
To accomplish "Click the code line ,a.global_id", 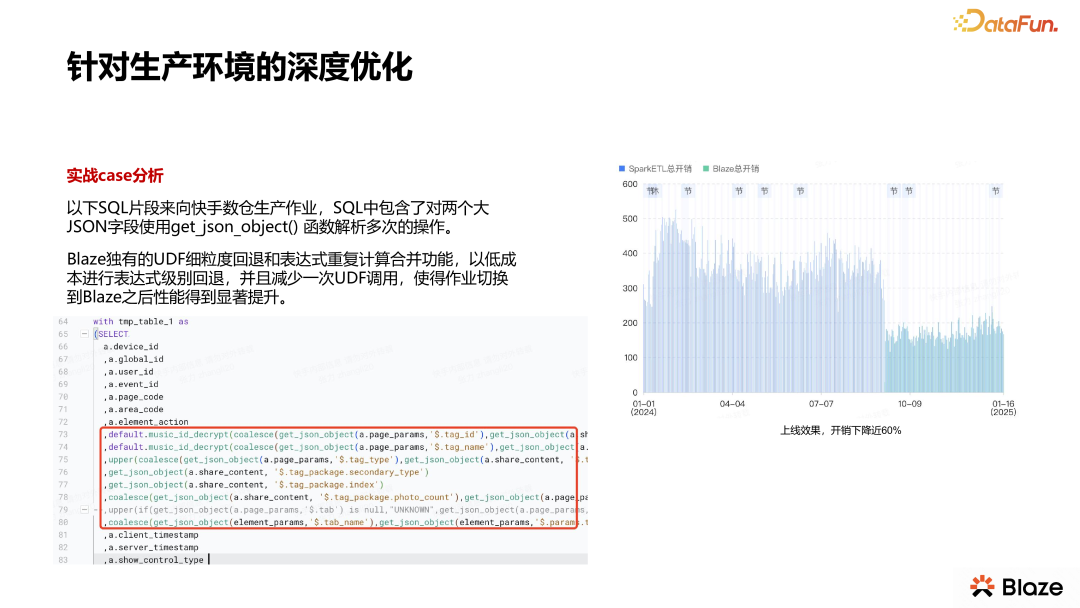I will click(x=134, y=359).
